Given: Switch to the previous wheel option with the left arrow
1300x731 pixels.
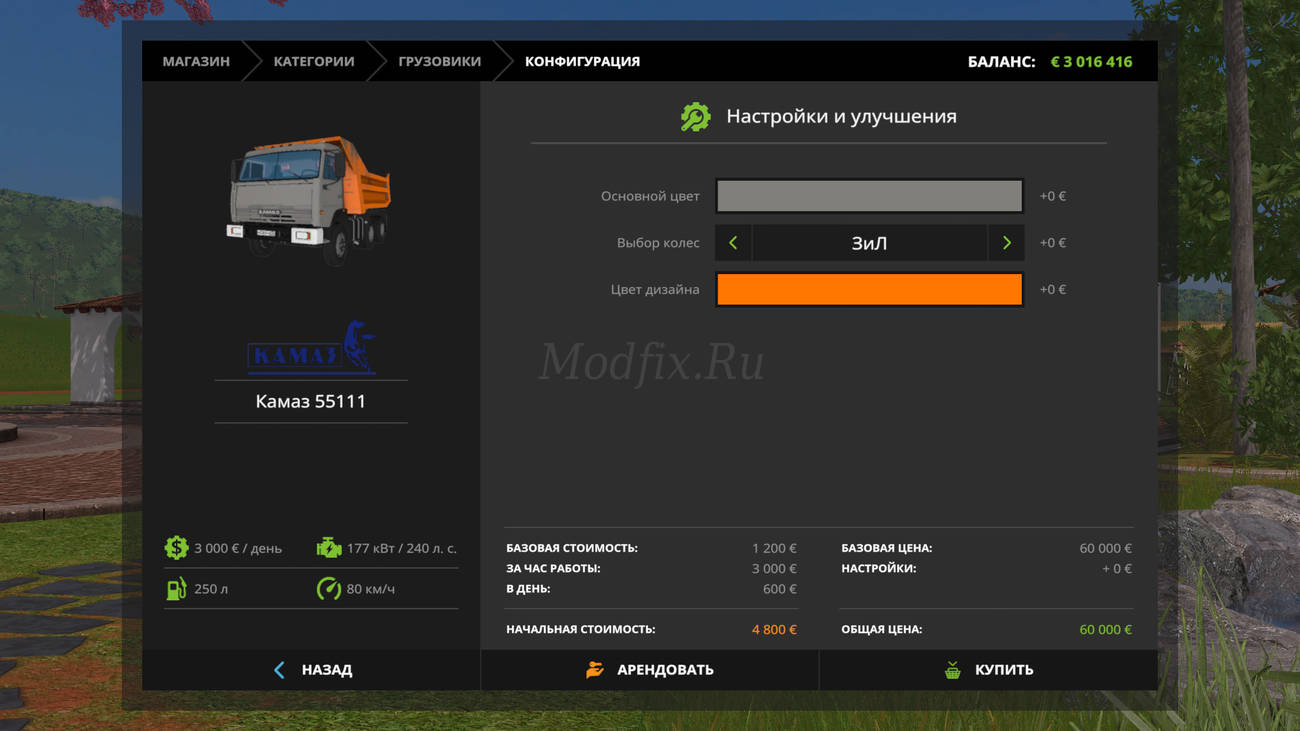Looking at the screenshot, I should (733, 243).
